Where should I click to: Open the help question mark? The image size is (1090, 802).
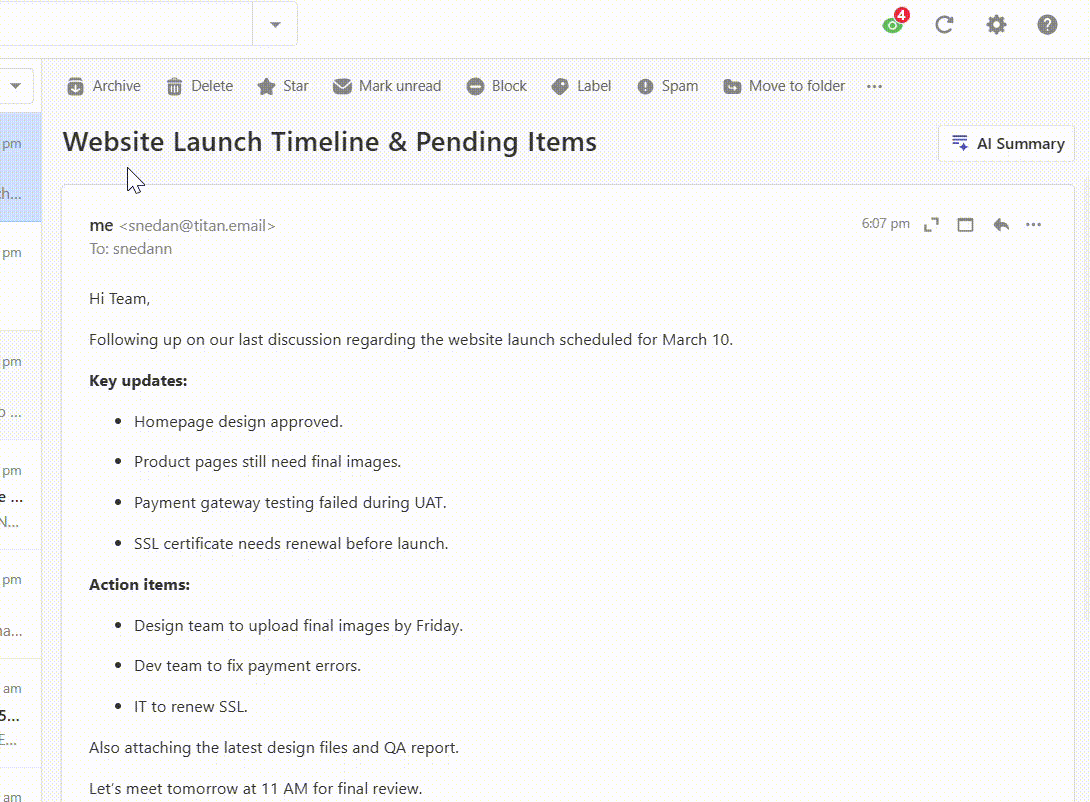coord(1048,25)
